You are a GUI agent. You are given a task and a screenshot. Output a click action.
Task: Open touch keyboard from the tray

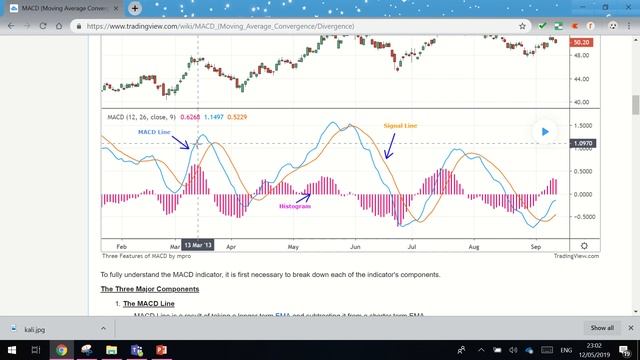pyautogui.click(x=547, y=350)
